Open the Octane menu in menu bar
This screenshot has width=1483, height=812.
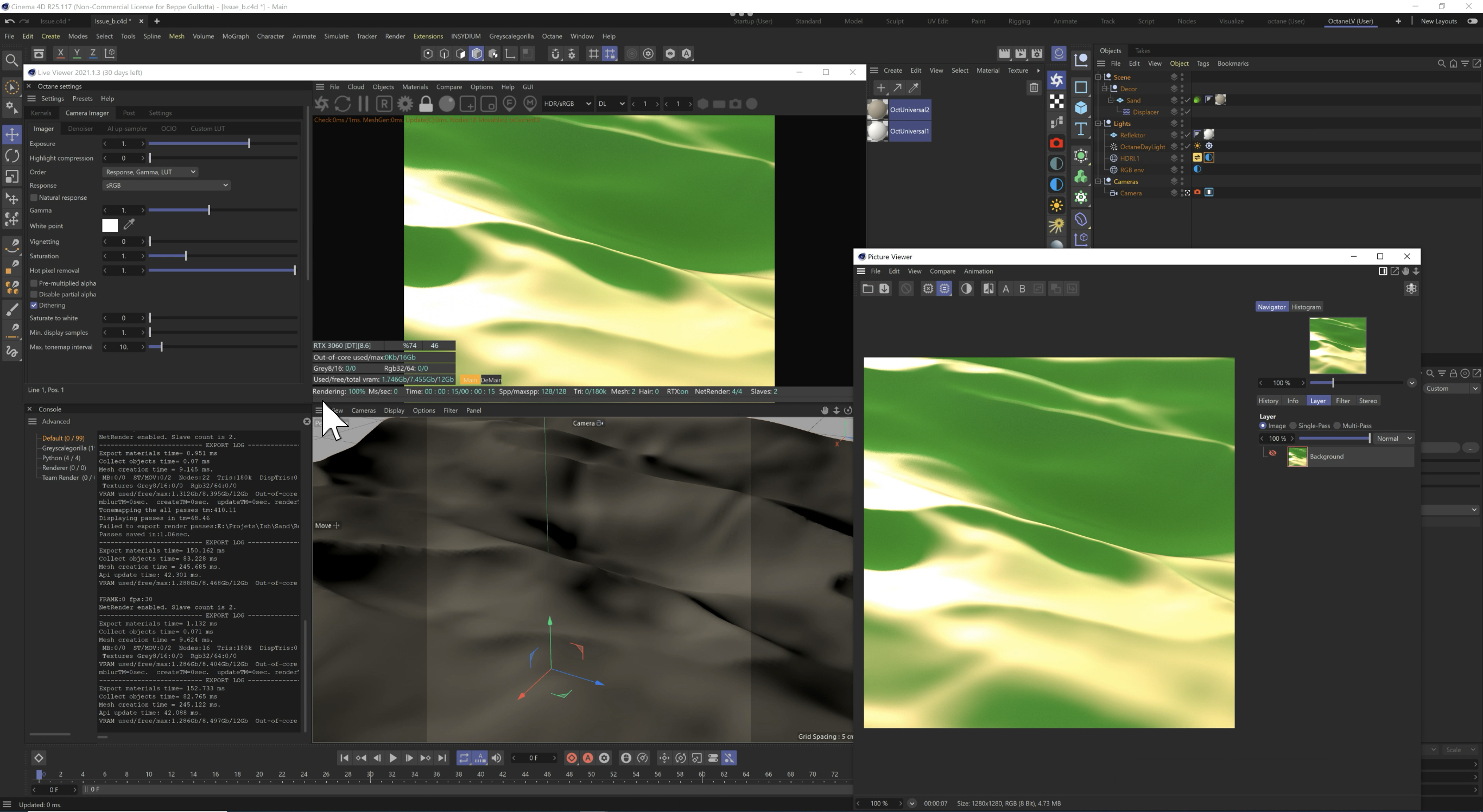tap(552, 36)
